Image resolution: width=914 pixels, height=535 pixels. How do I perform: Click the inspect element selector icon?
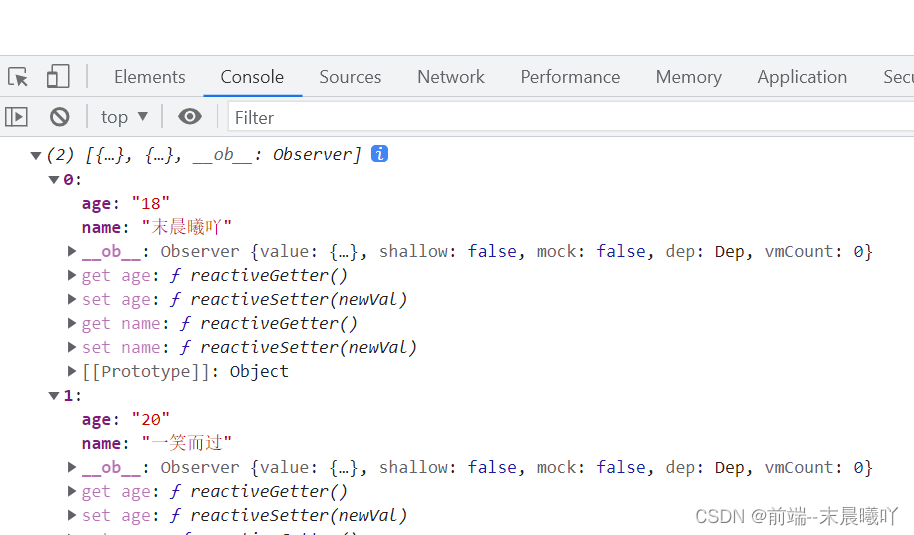[x=18, y=77]
